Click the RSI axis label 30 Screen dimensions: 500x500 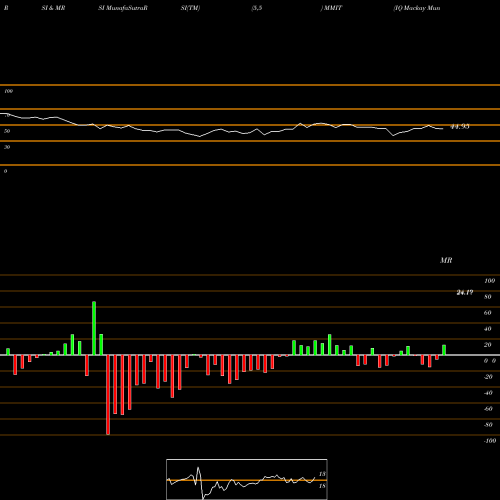point(7,147)
